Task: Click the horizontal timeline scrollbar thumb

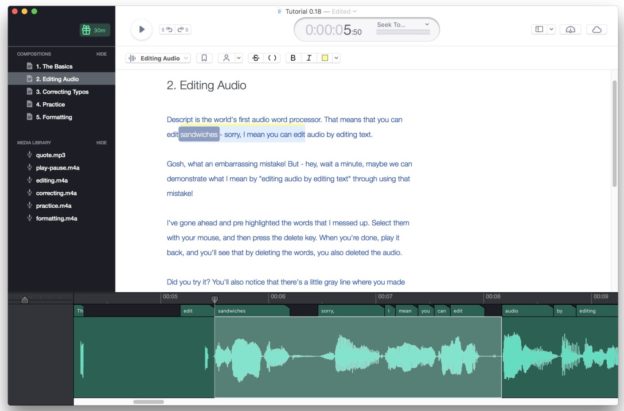Action: point(148,402)
